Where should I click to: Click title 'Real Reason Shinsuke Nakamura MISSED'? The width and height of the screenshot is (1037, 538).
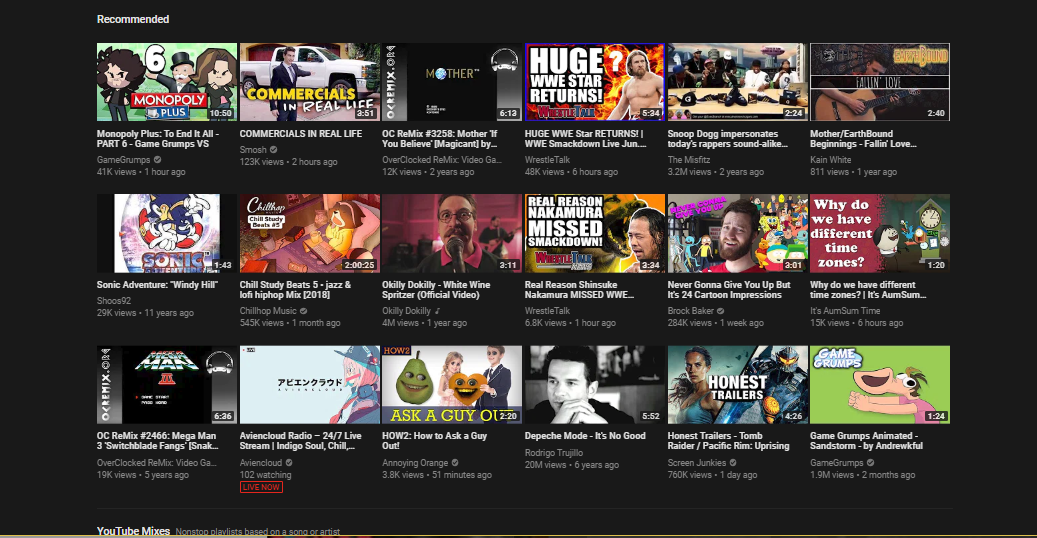(579, 289)
